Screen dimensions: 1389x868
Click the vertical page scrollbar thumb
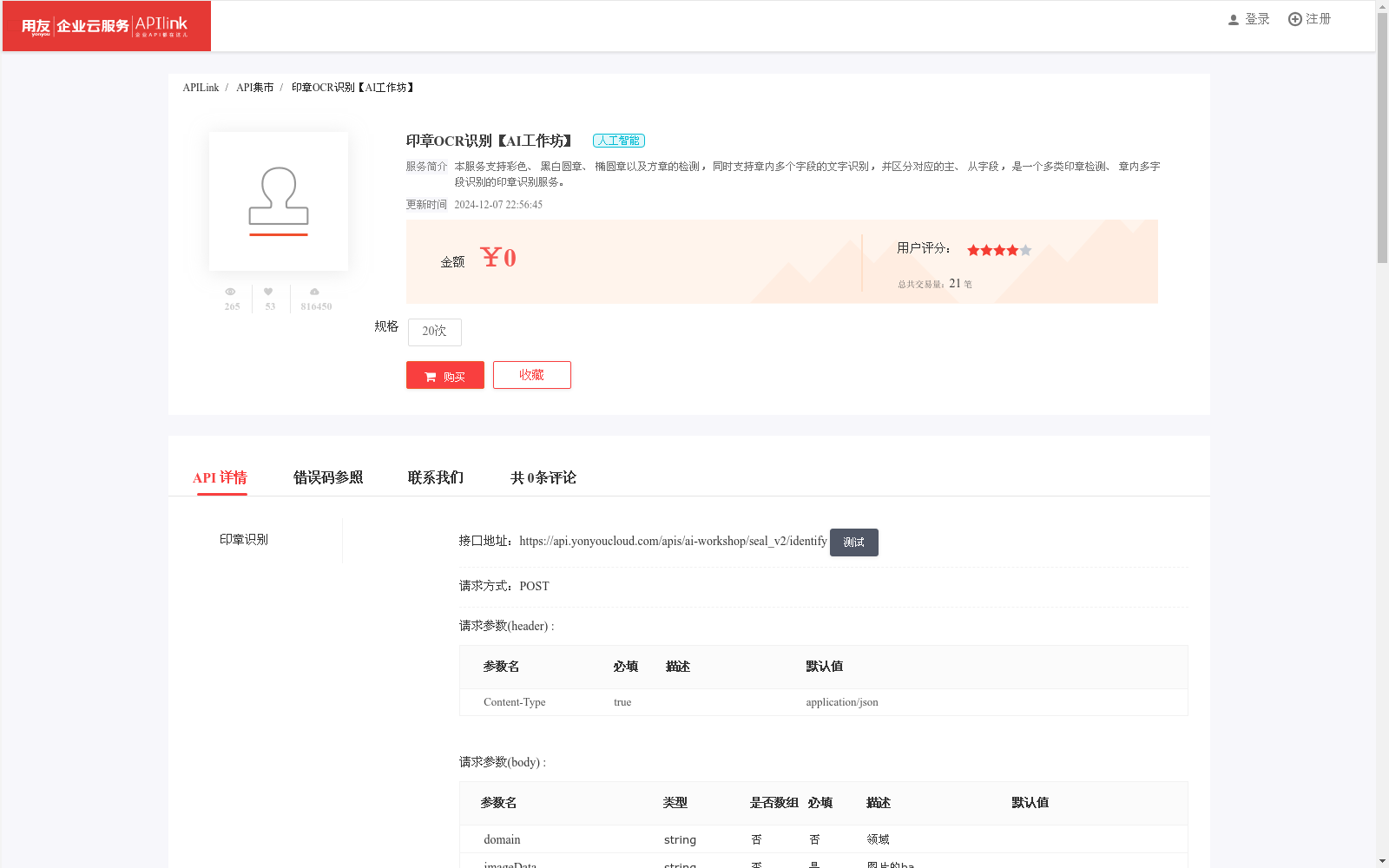click(x=1382, y=139)
